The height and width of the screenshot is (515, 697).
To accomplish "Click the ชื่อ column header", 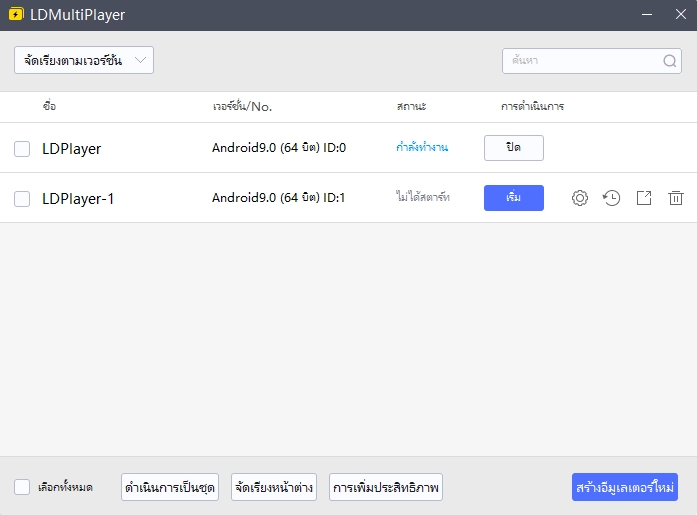I will click(x=49, y=106).
